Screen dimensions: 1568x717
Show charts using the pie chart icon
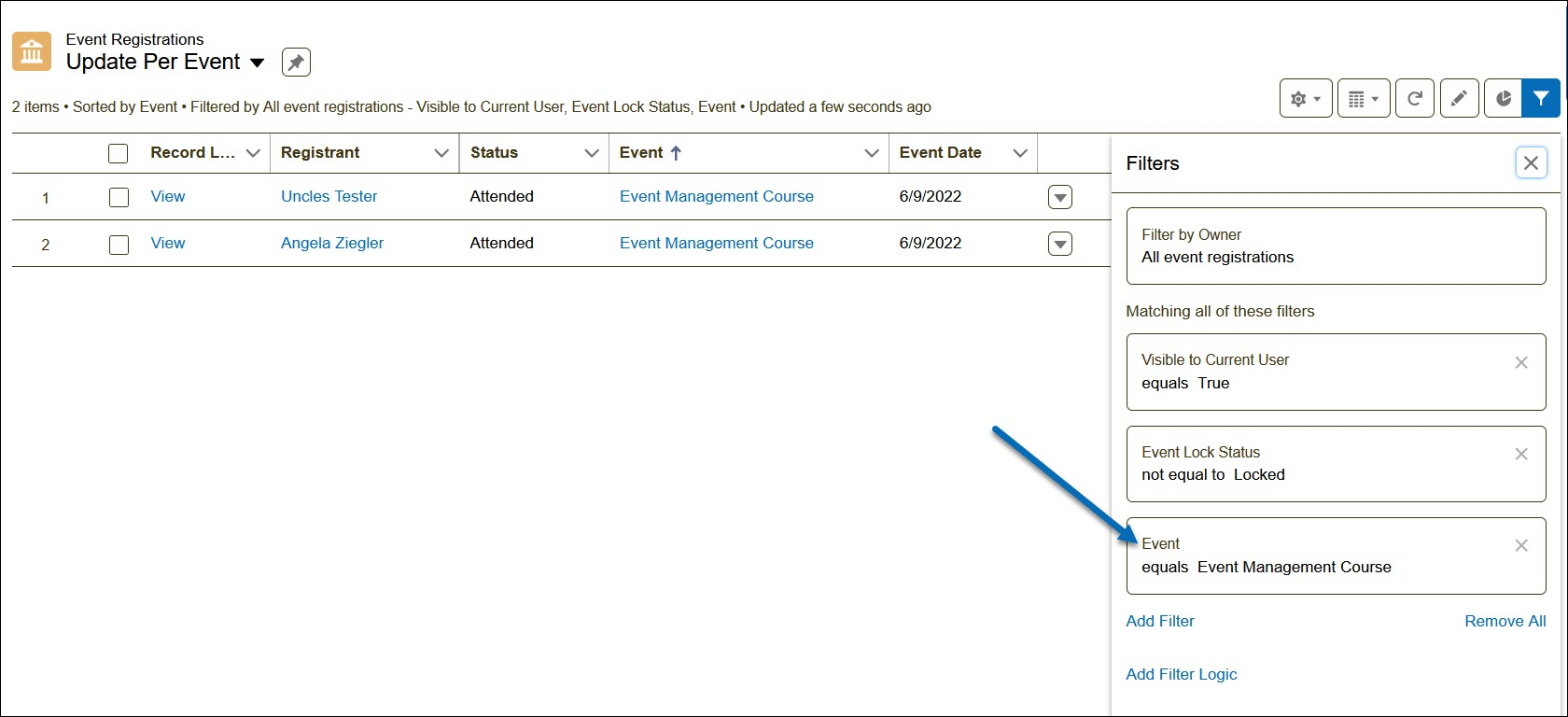[x=1503, y=99]
